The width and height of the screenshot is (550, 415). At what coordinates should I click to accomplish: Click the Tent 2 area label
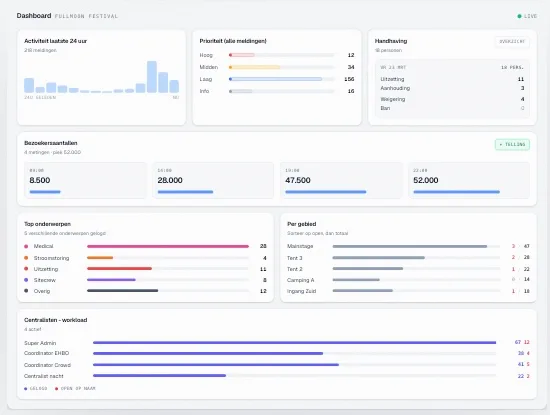(x=295, y=269)
